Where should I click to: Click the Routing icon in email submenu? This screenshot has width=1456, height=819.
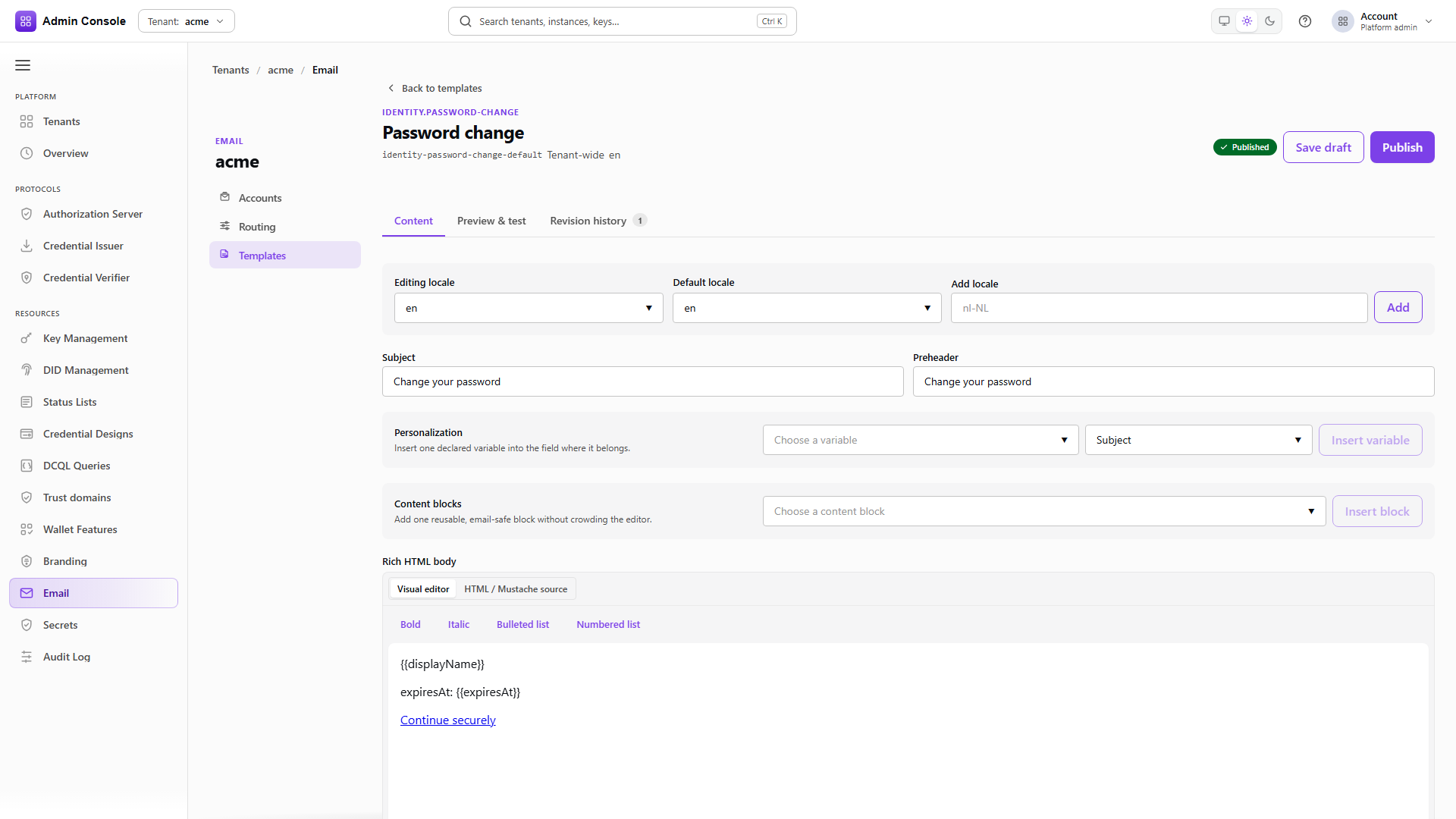click(x=224, y=226)
